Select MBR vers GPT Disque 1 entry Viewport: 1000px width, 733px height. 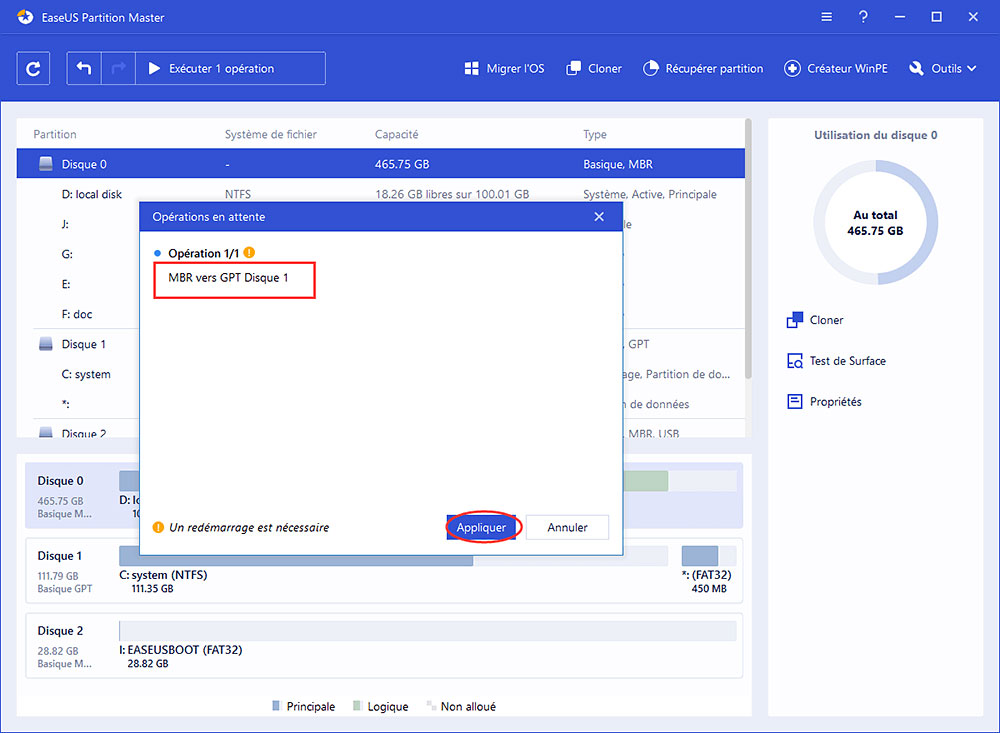click(228, 278)
